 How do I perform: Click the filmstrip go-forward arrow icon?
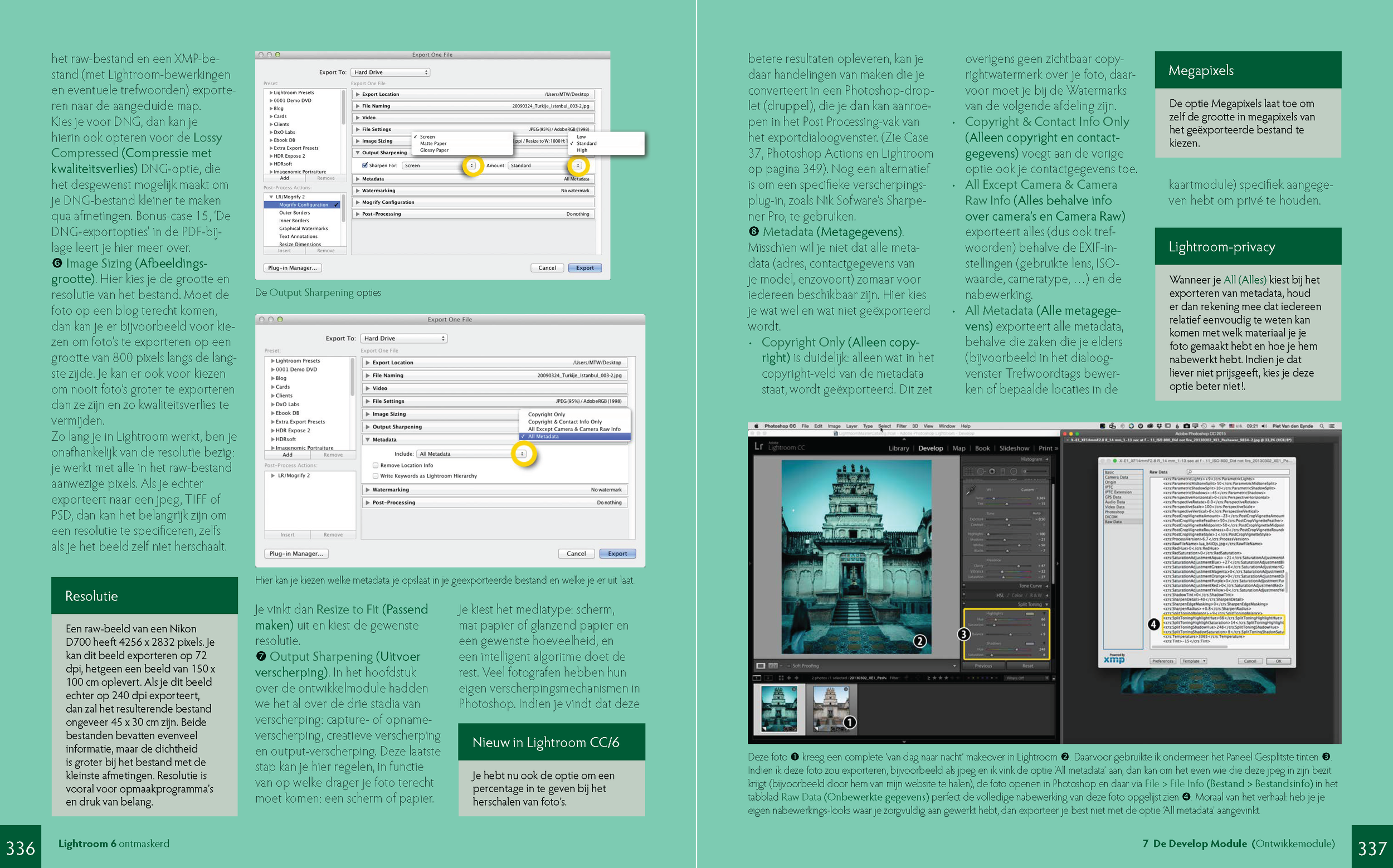[797, 679]
